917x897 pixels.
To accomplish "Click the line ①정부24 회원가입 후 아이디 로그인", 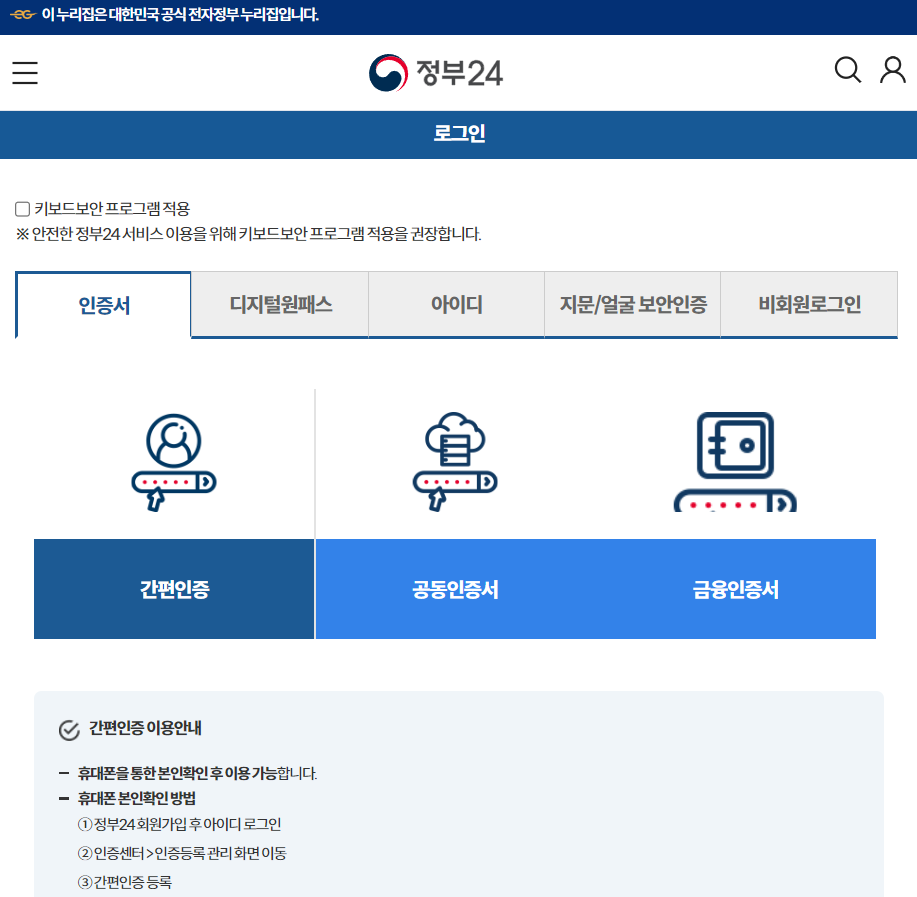I will (180, 824).
